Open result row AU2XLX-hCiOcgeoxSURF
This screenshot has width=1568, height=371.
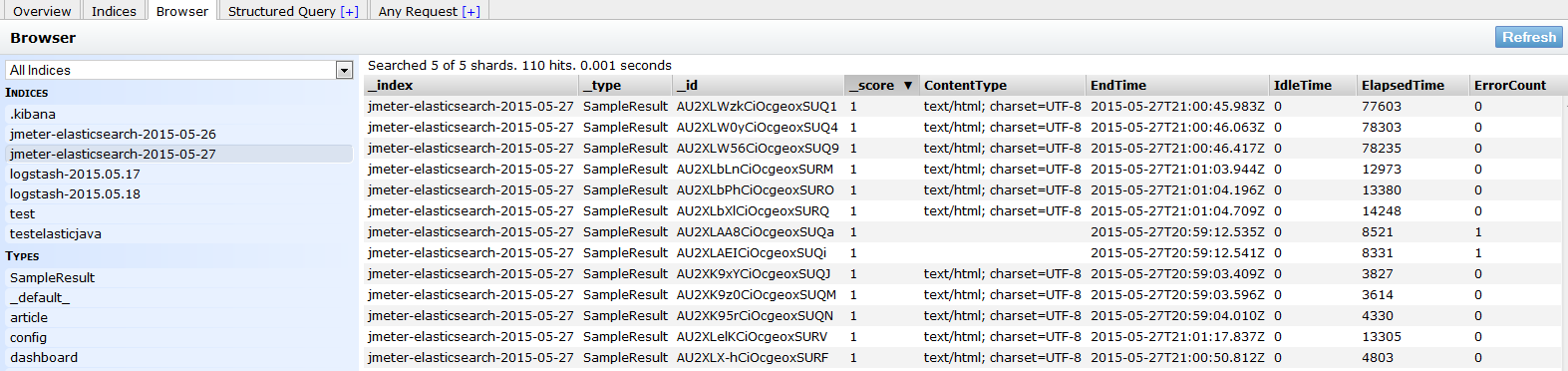coord(963,357)
